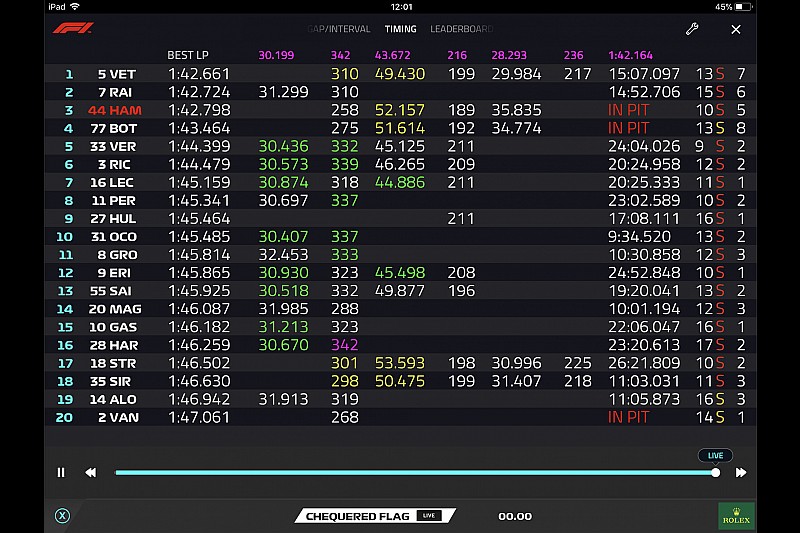The height and width of the screenshot is (533, 800).
Task: Tap the BEST LP column header
Action: [188, 55]
